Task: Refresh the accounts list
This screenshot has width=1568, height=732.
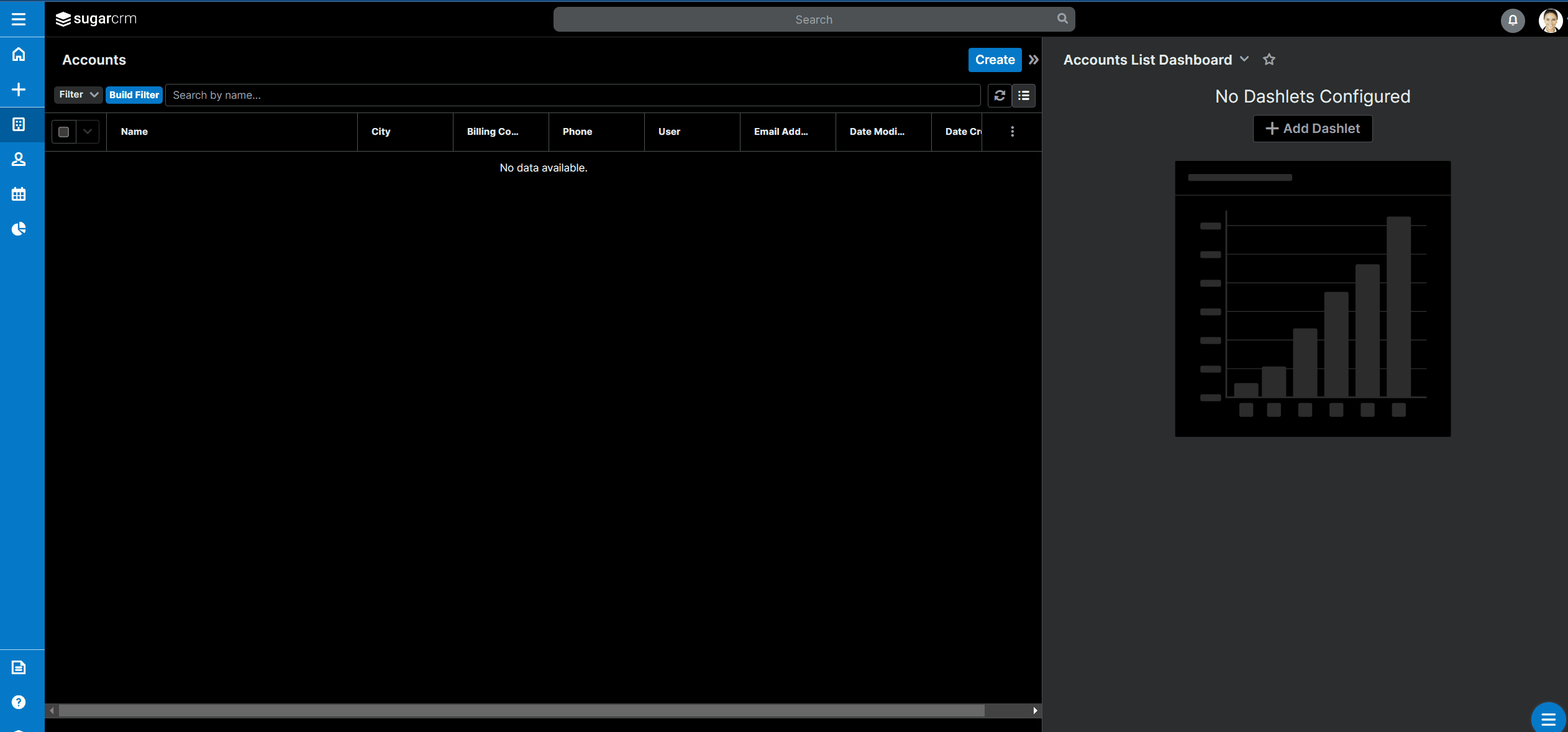Action: [1000, 95]
